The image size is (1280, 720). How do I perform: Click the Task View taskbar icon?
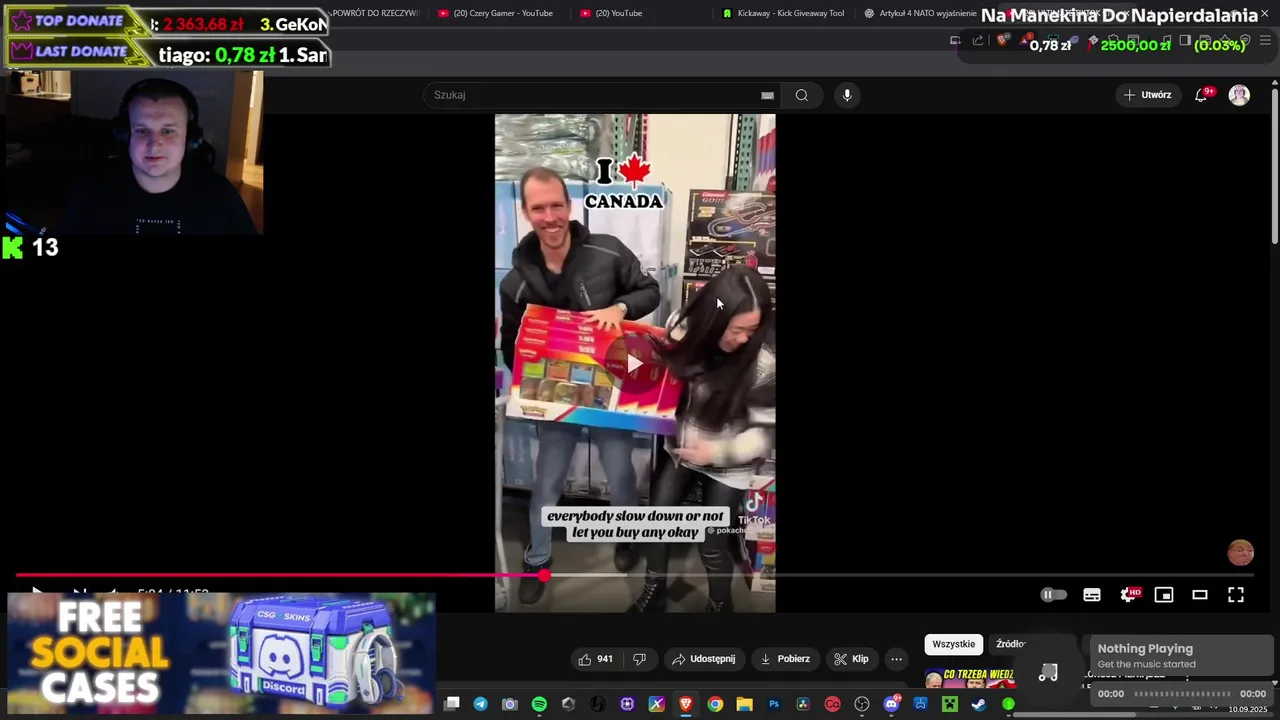pyautogui.click(x=452, y=704)
